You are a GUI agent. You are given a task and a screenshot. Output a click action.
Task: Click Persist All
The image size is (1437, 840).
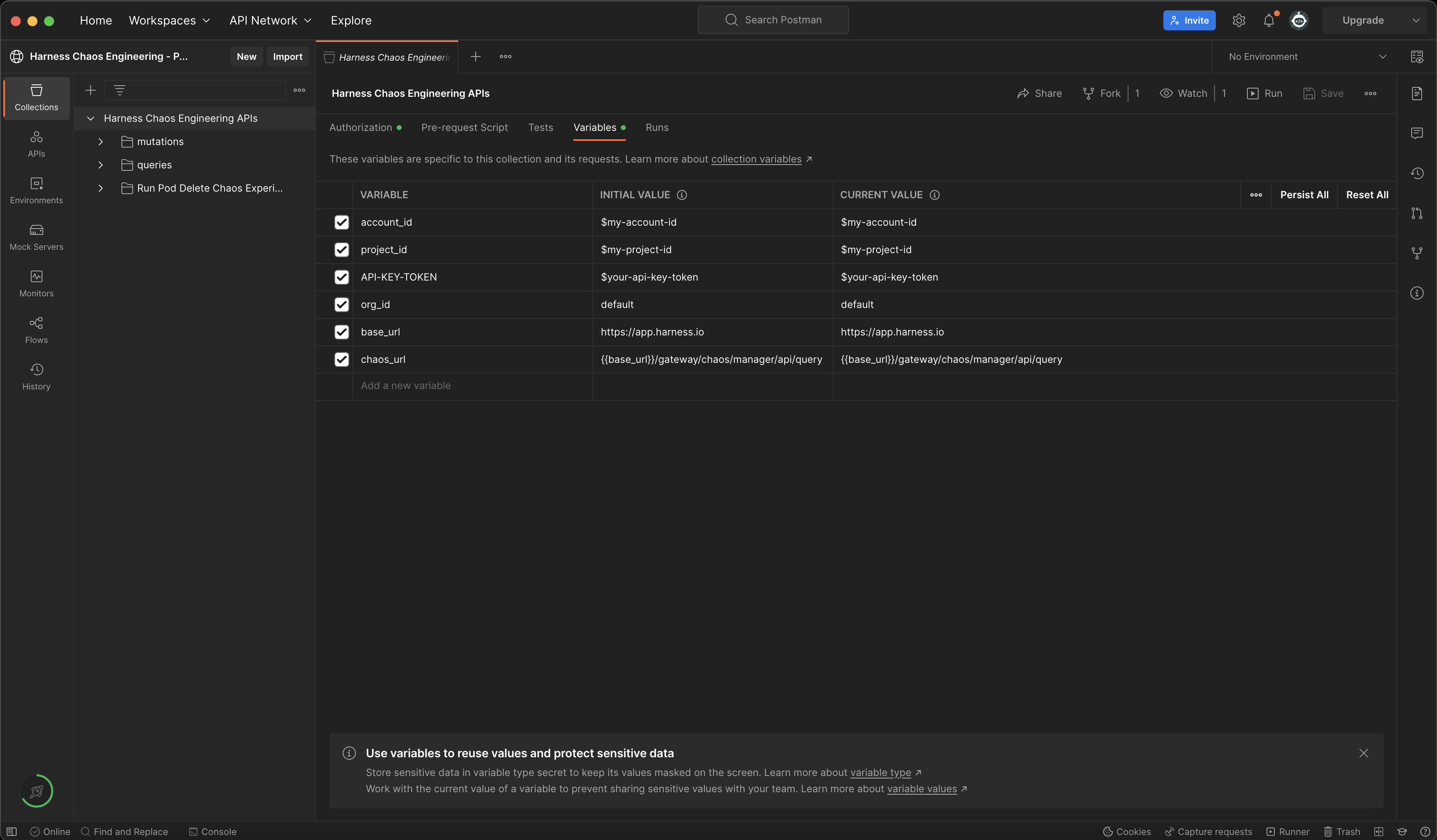tap(1304, 195)
